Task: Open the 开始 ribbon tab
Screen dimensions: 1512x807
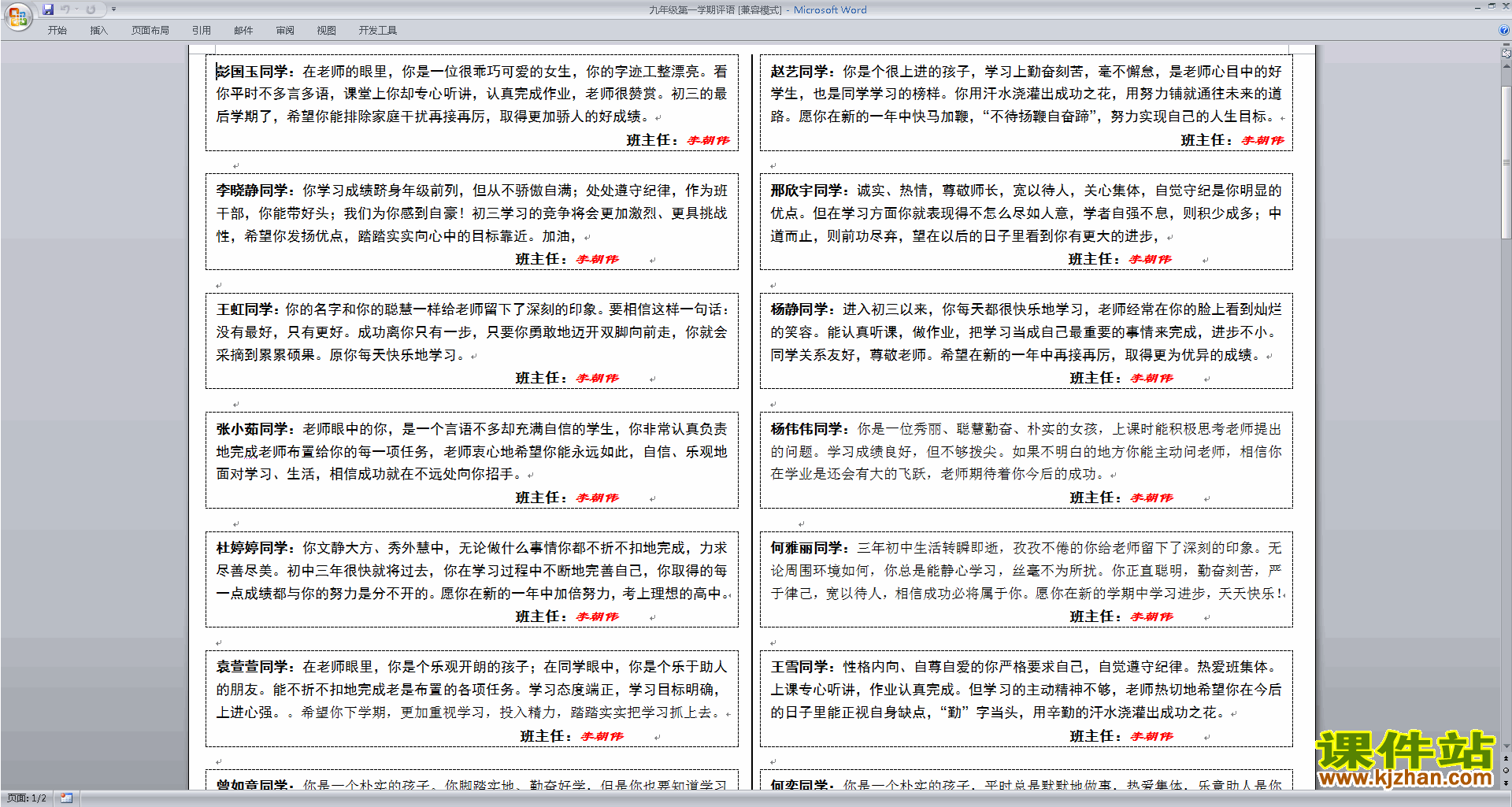Action: coord(57,31)
